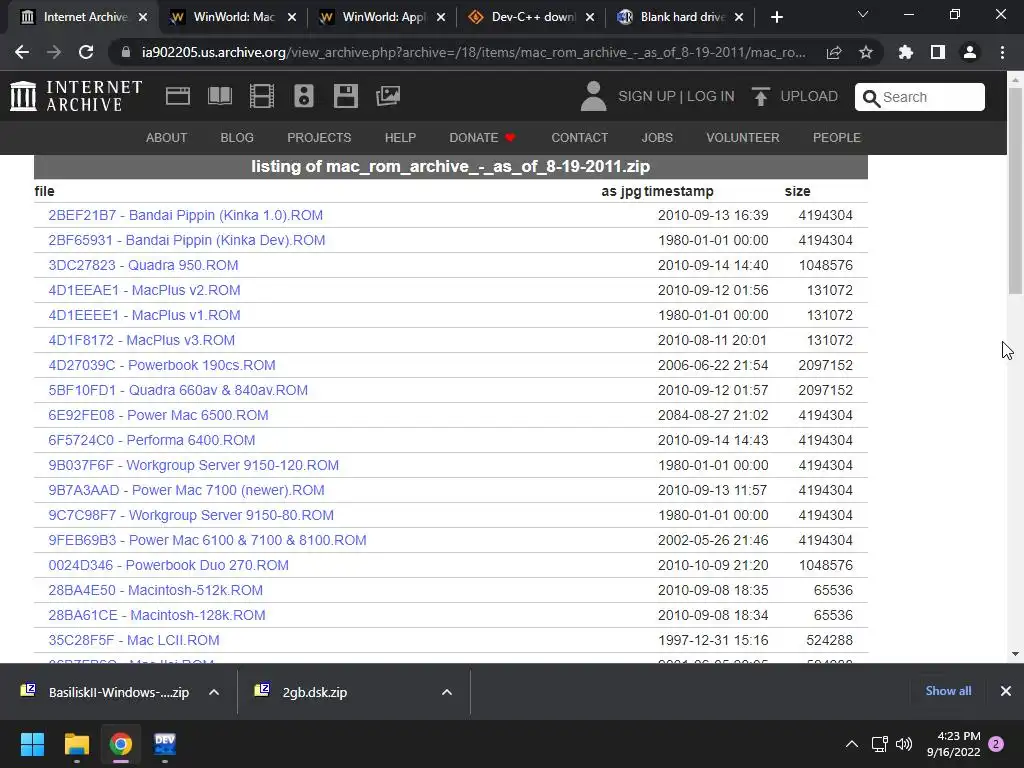Screen dimensions: 1024x768
Task: Open Powerbook 190cs.ROM link
Action: click(x=162, y=365)
